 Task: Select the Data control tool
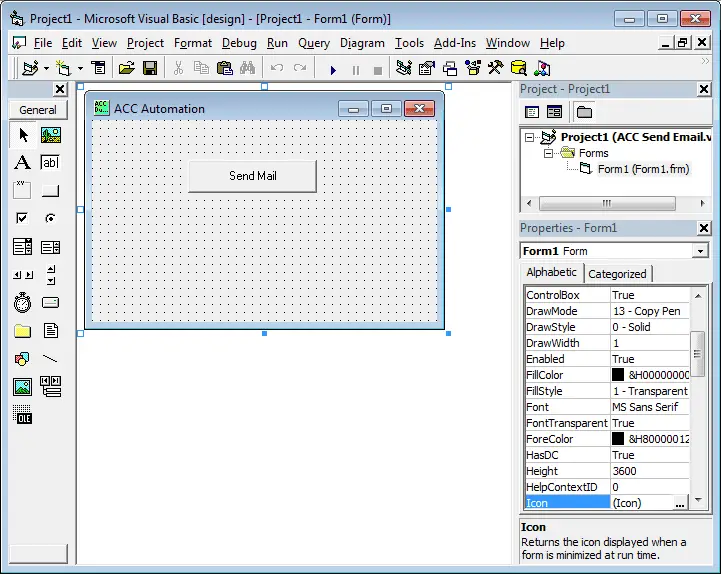pos(51,387)
